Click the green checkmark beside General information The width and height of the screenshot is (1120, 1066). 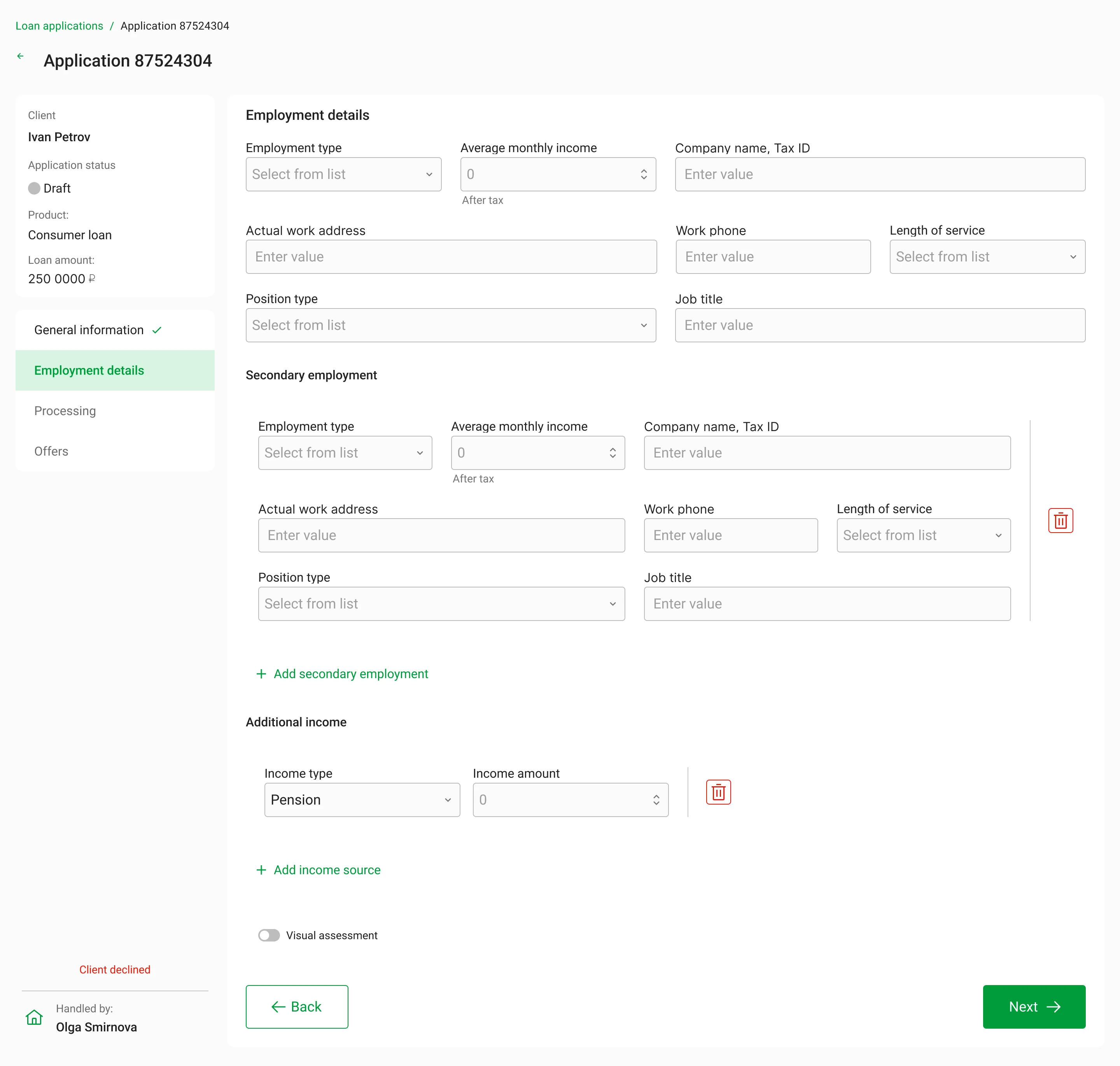tap(157, 330)
